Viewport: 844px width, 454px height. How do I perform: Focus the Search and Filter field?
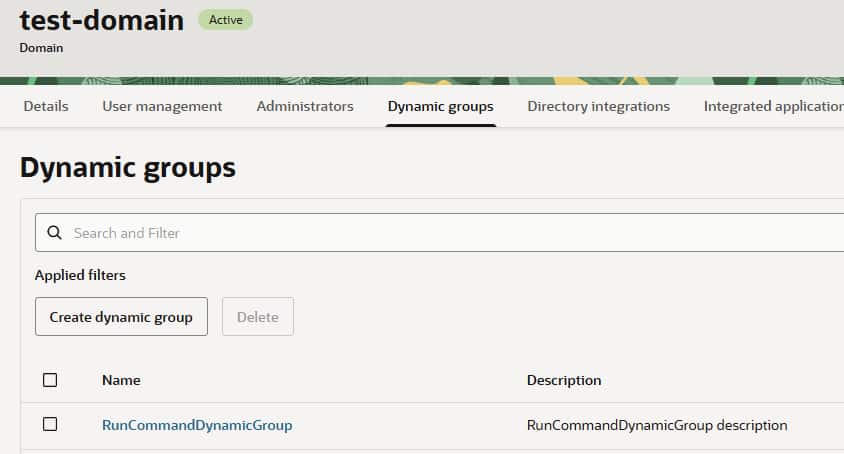click(x=439, y=233)
